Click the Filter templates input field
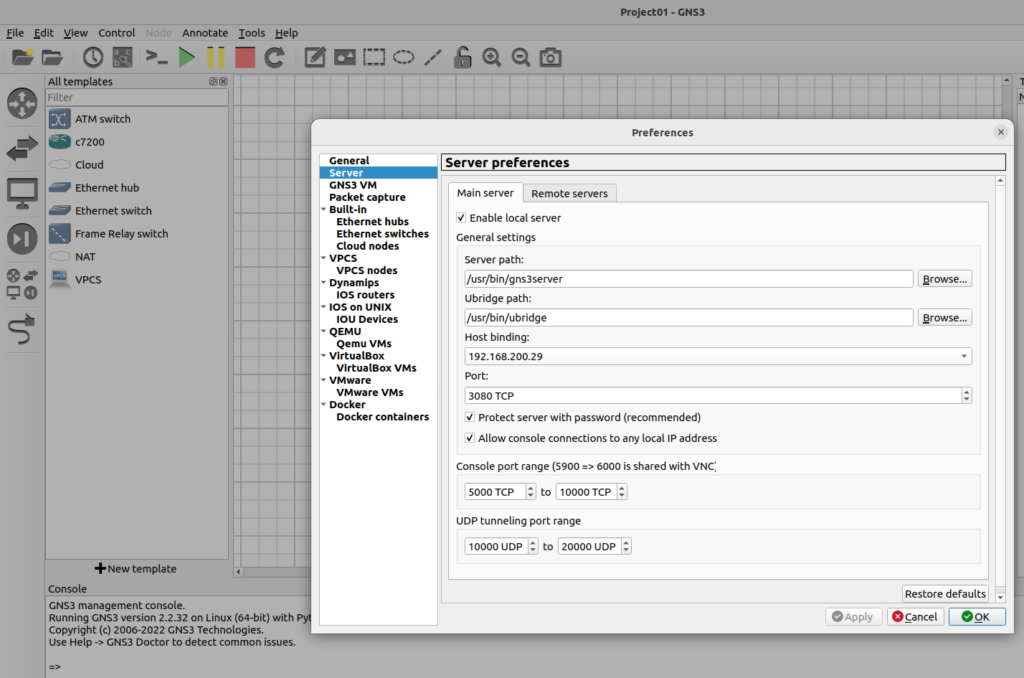The height and width of the screenshot is (678, 1024). (137, 98)
